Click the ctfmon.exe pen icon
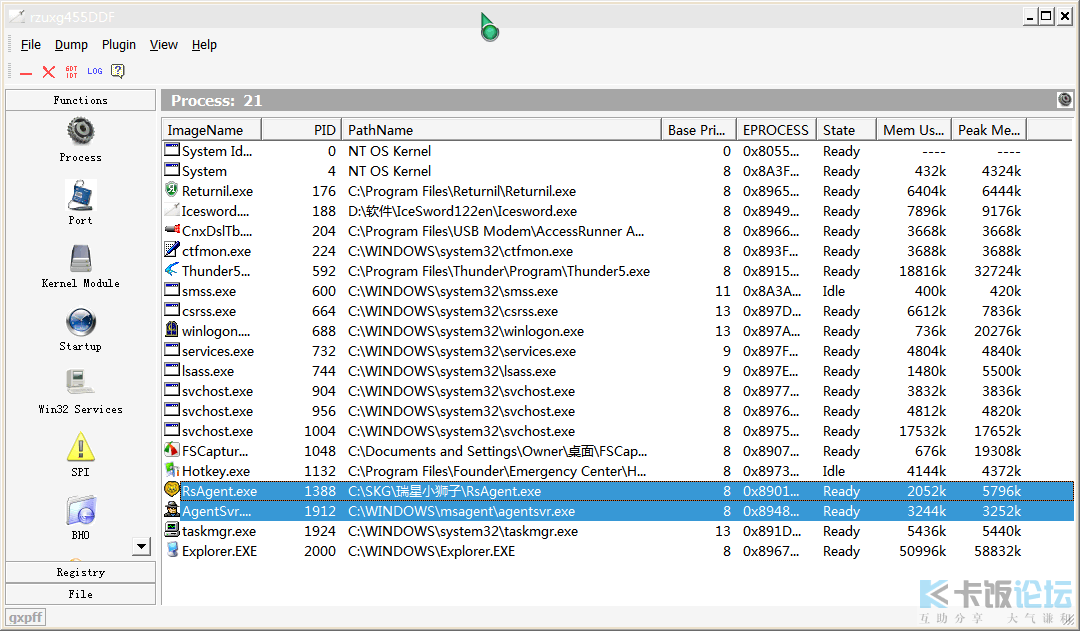 (x=172, y=249)
